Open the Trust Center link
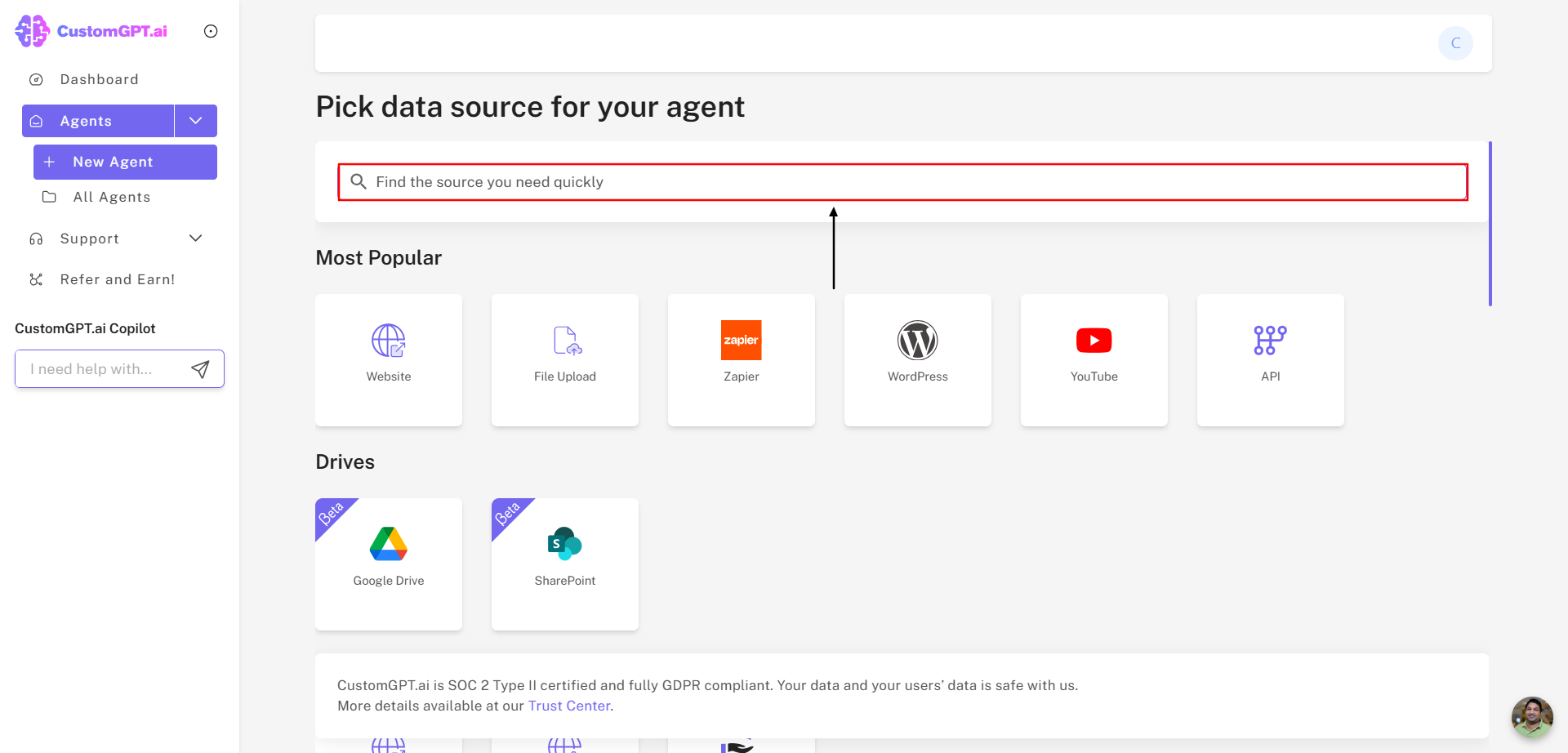Screen dimensions: 1568x753 [x=569, y=706]
